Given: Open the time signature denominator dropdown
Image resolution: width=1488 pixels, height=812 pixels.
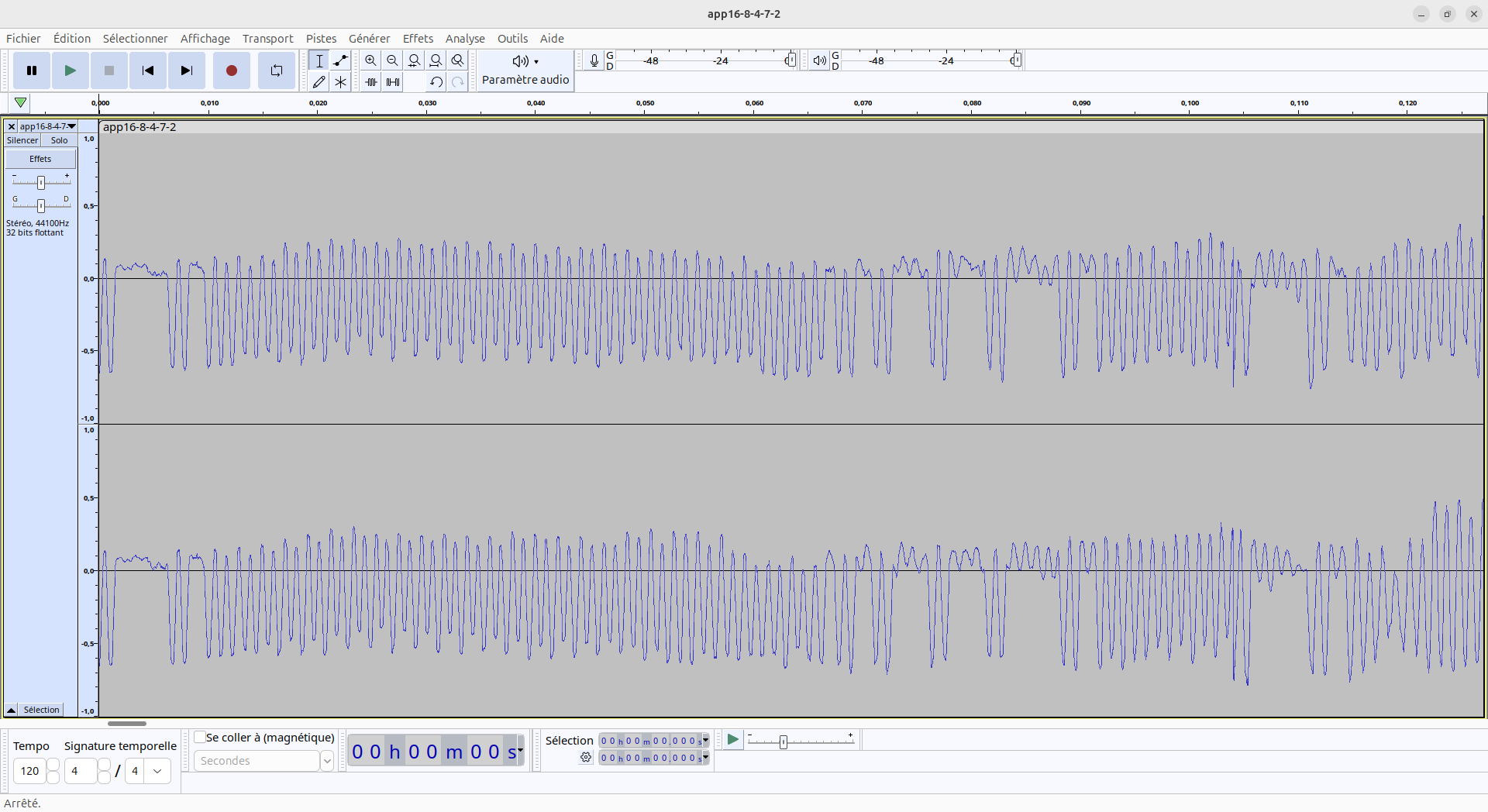Looking at the screenshot, I should coord(157,771).
